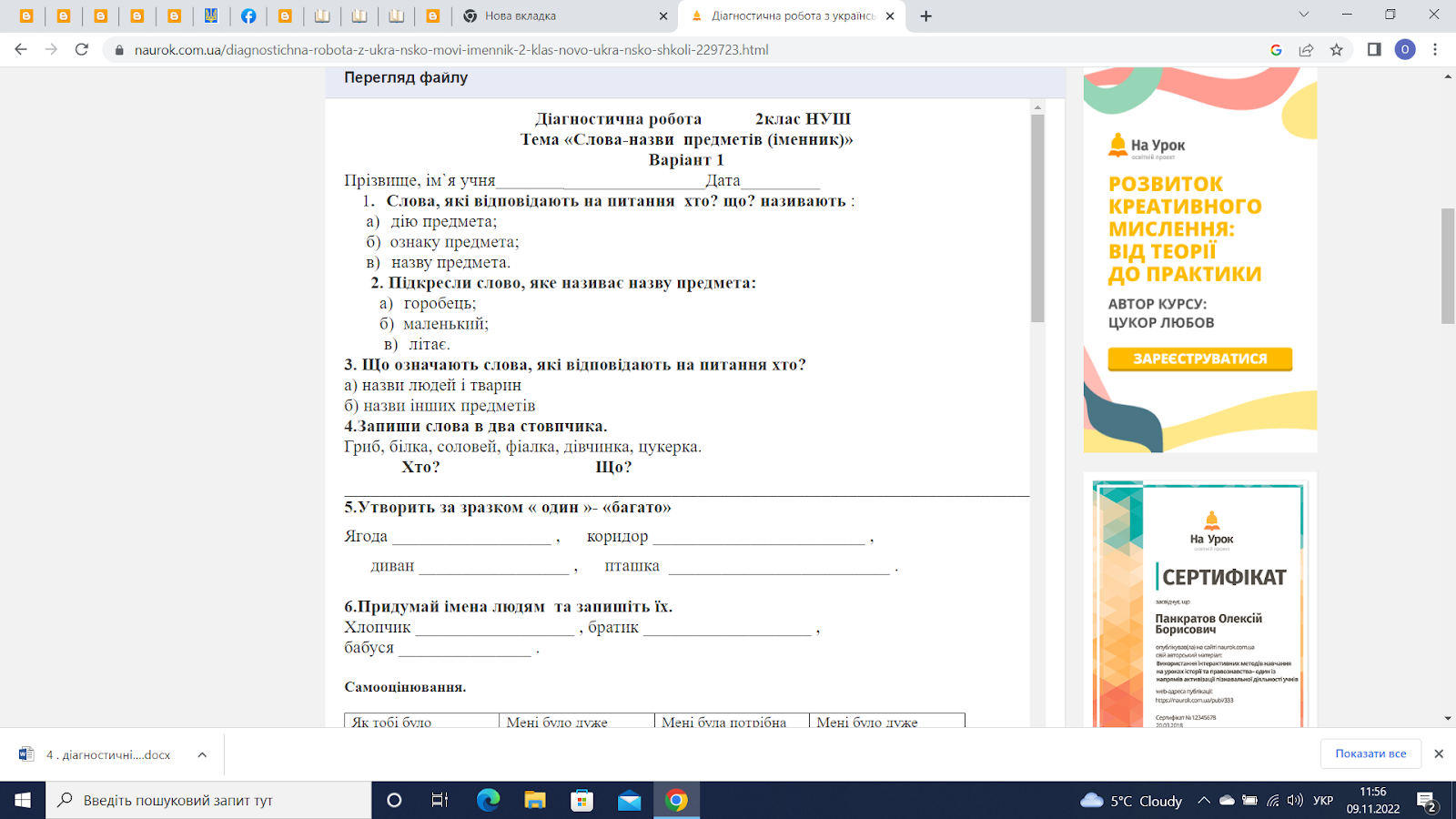Select the active Діагностична робота tab
1456x819 pixels.
coord(792,16)
